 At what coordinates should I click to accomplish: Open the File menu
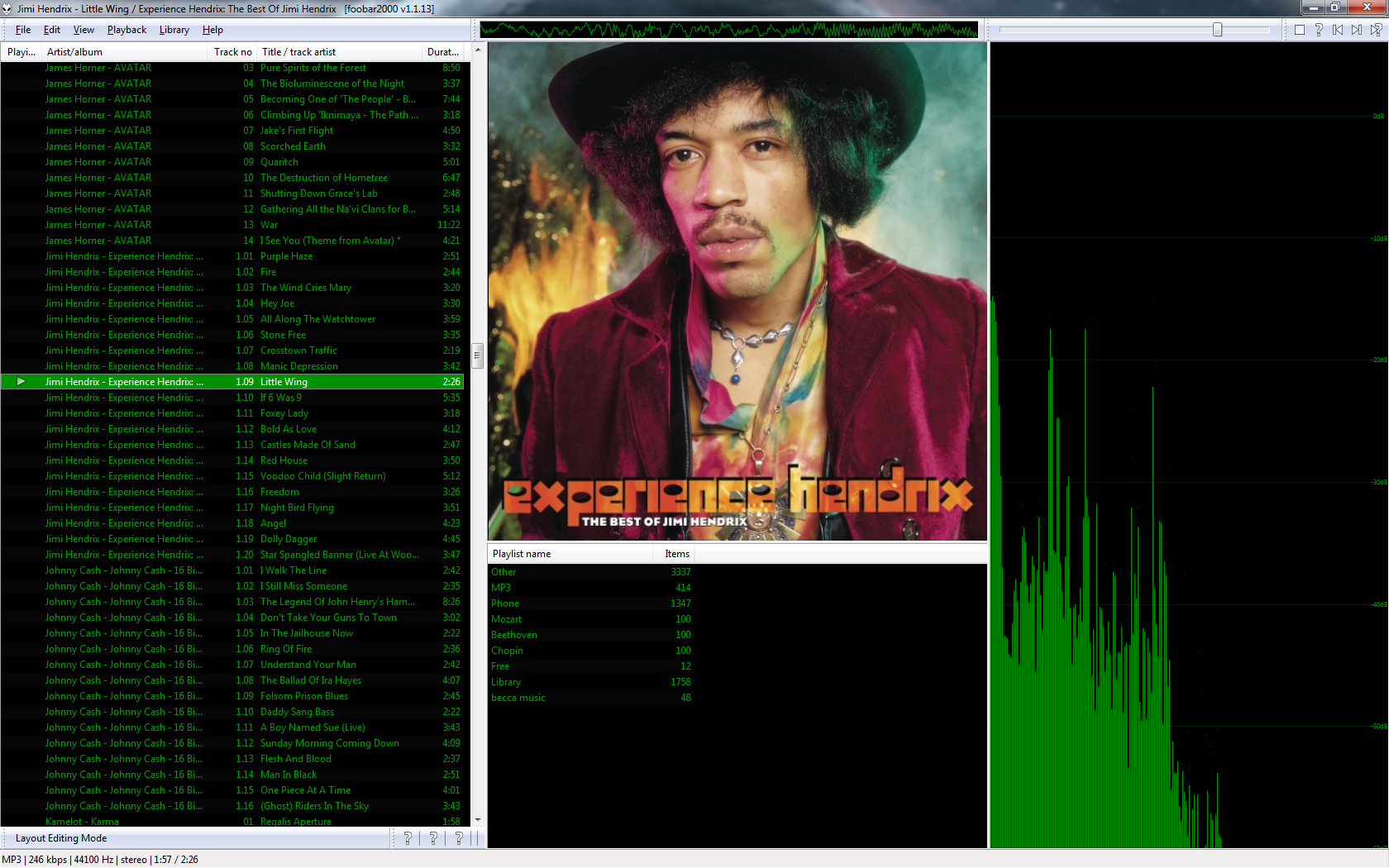[23, 30]
